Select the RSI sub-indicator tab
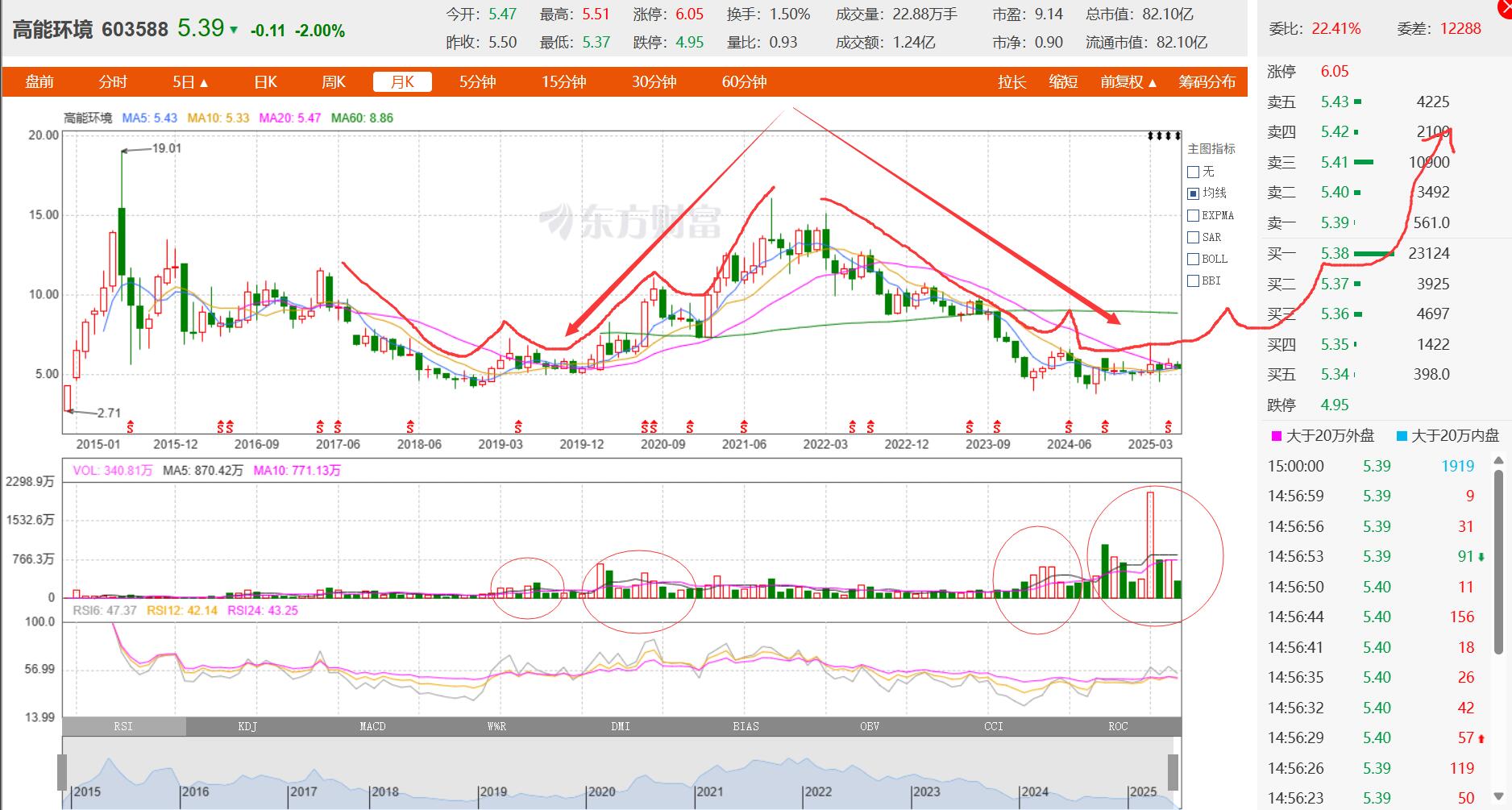The width and height of the screenshot is (1512, 810). tap(123, 726)
